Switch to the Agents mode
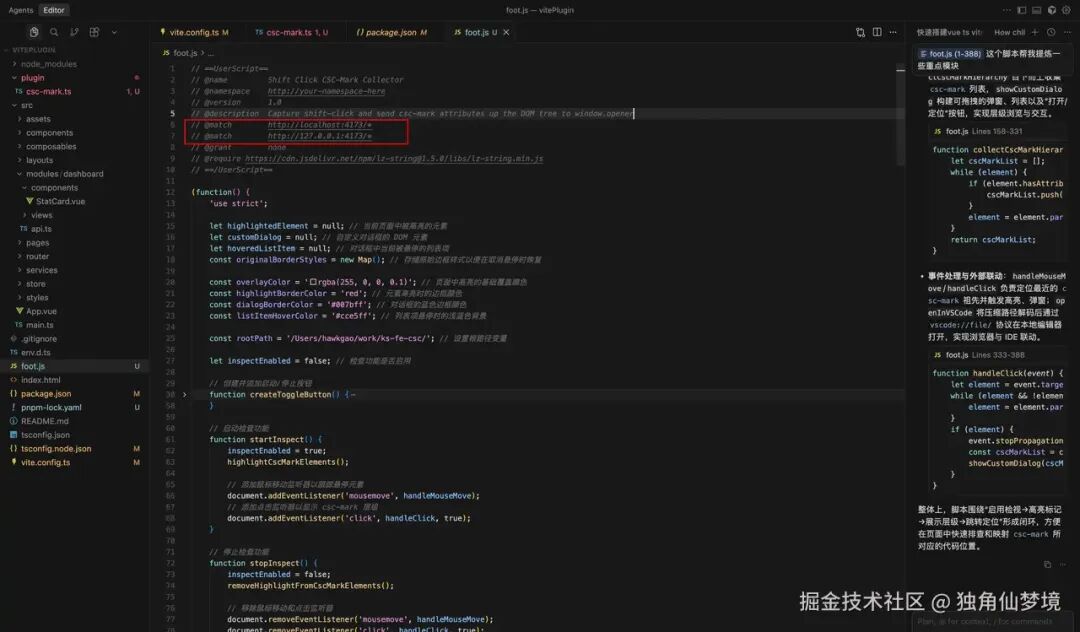 coord(21,10)
